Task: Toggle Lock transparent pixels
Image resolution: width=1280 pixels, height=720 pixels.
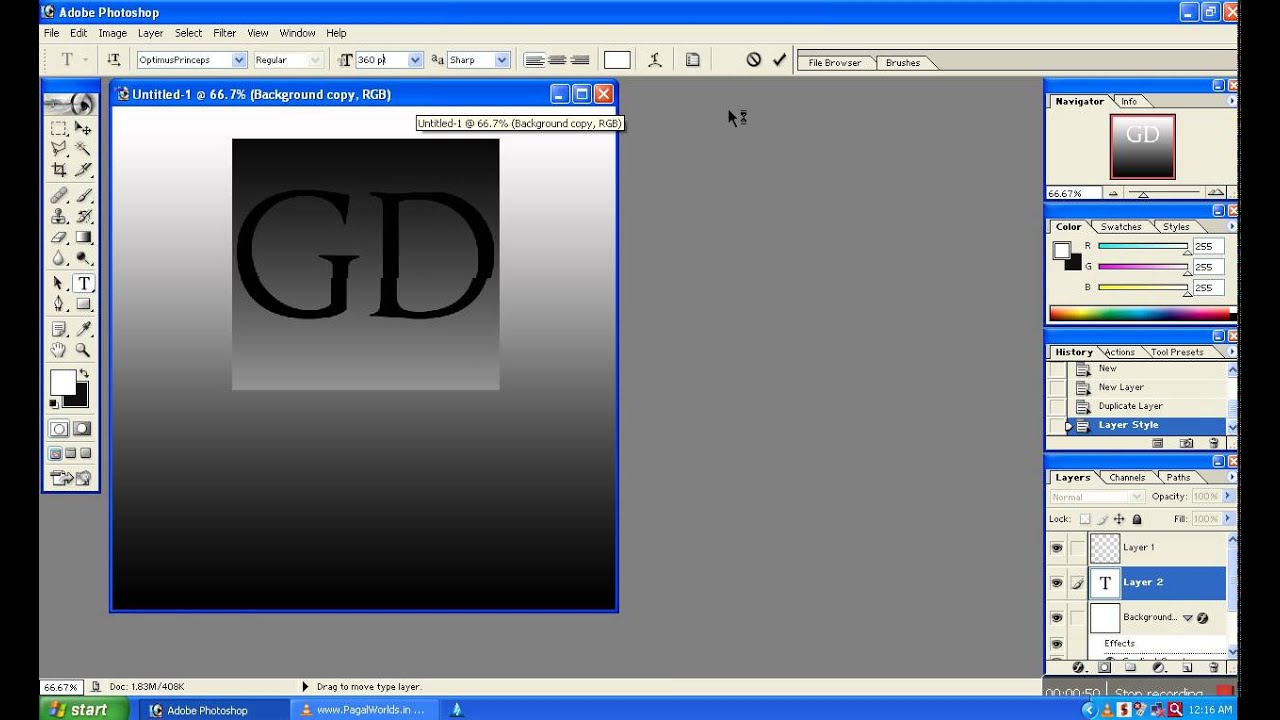Action: pos(1085,519)
